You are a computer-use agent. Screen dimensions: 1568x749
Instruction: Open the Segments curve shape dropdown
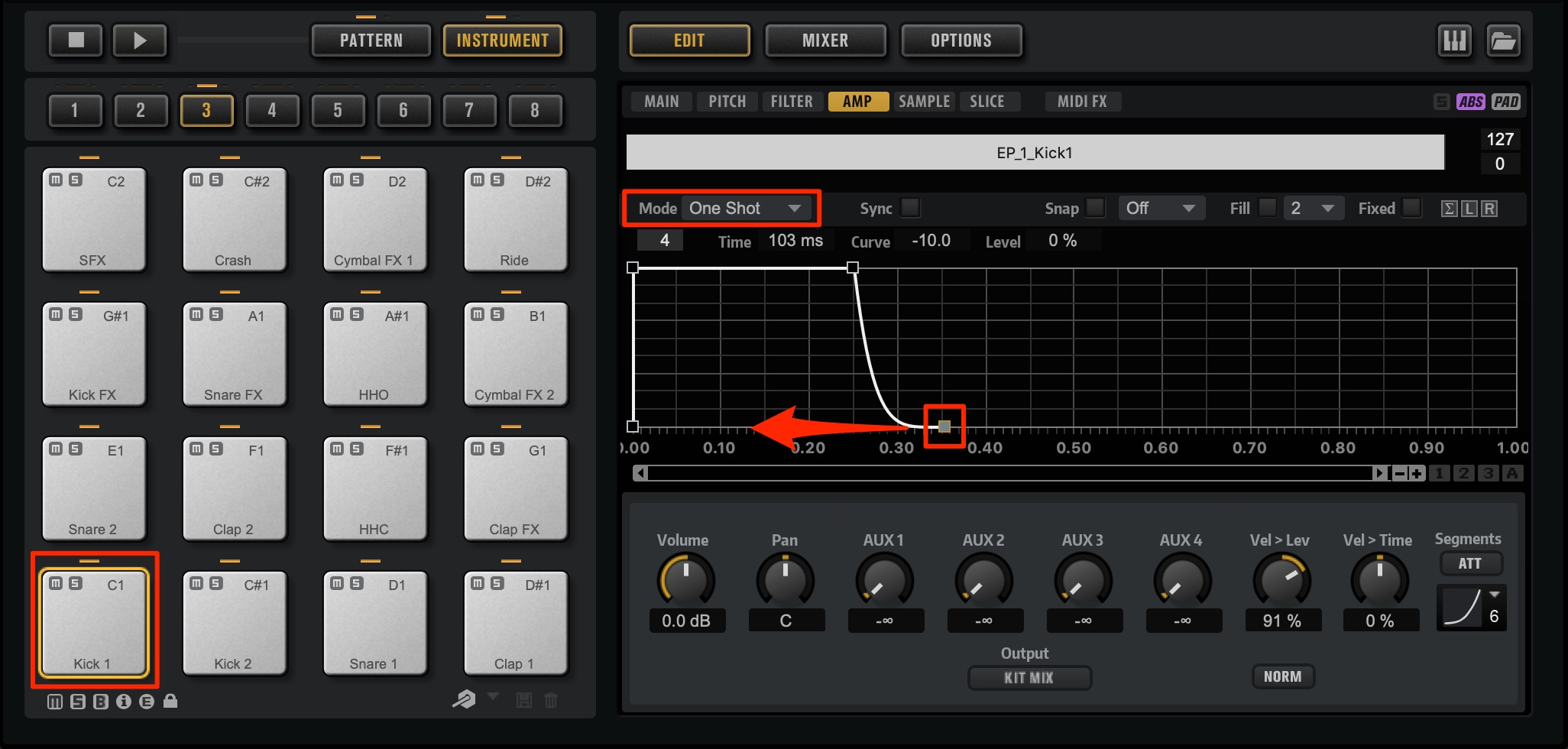[x=1472, y=608]
